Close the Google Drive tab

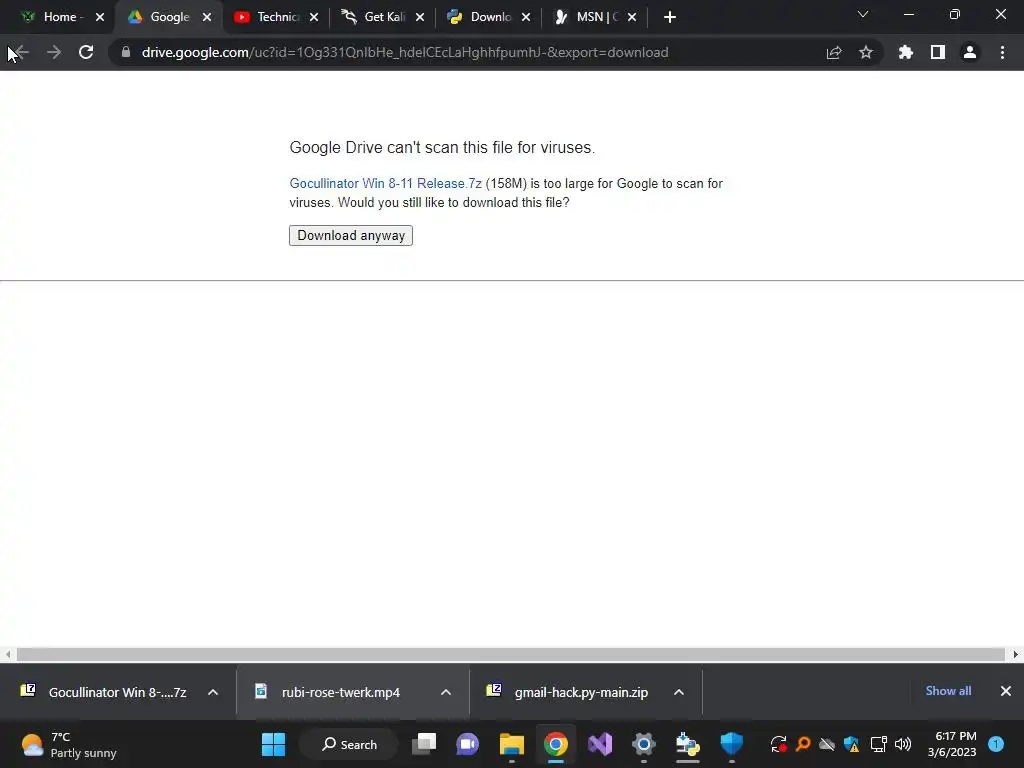click(x=207, y=17)
